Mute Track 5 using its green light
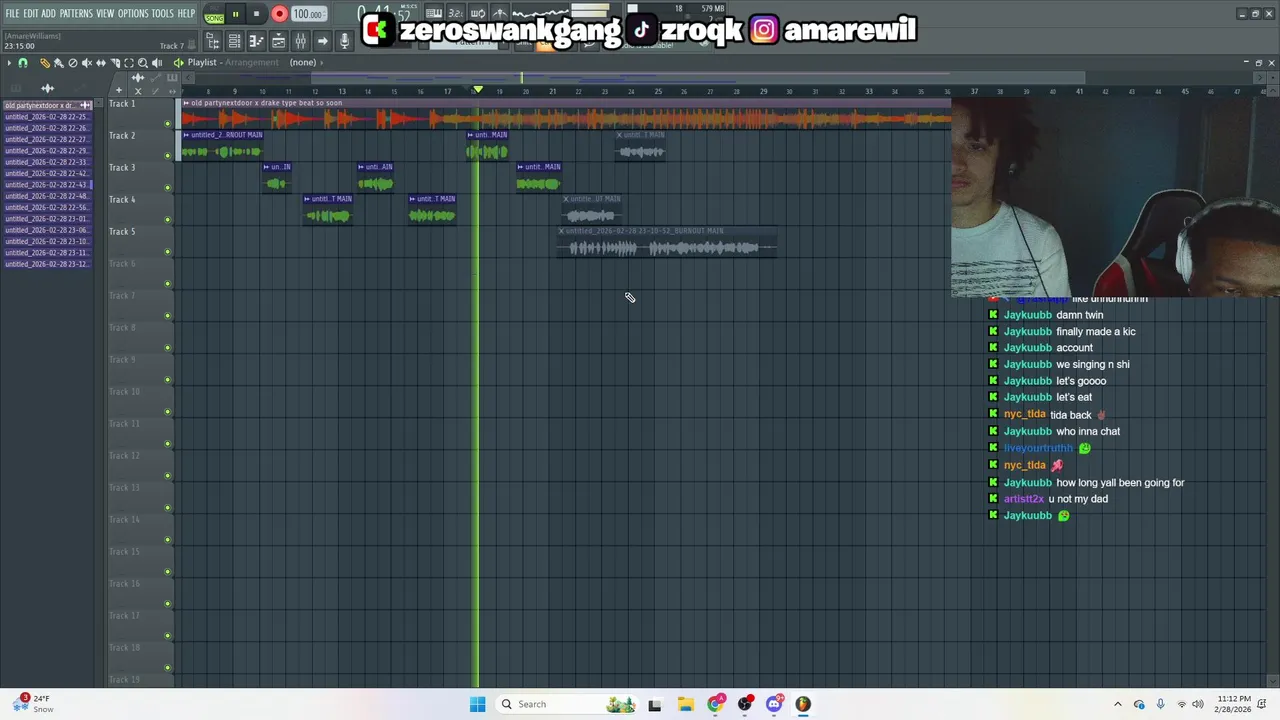This screenshot has height=720, width=1280. point(167,252)
